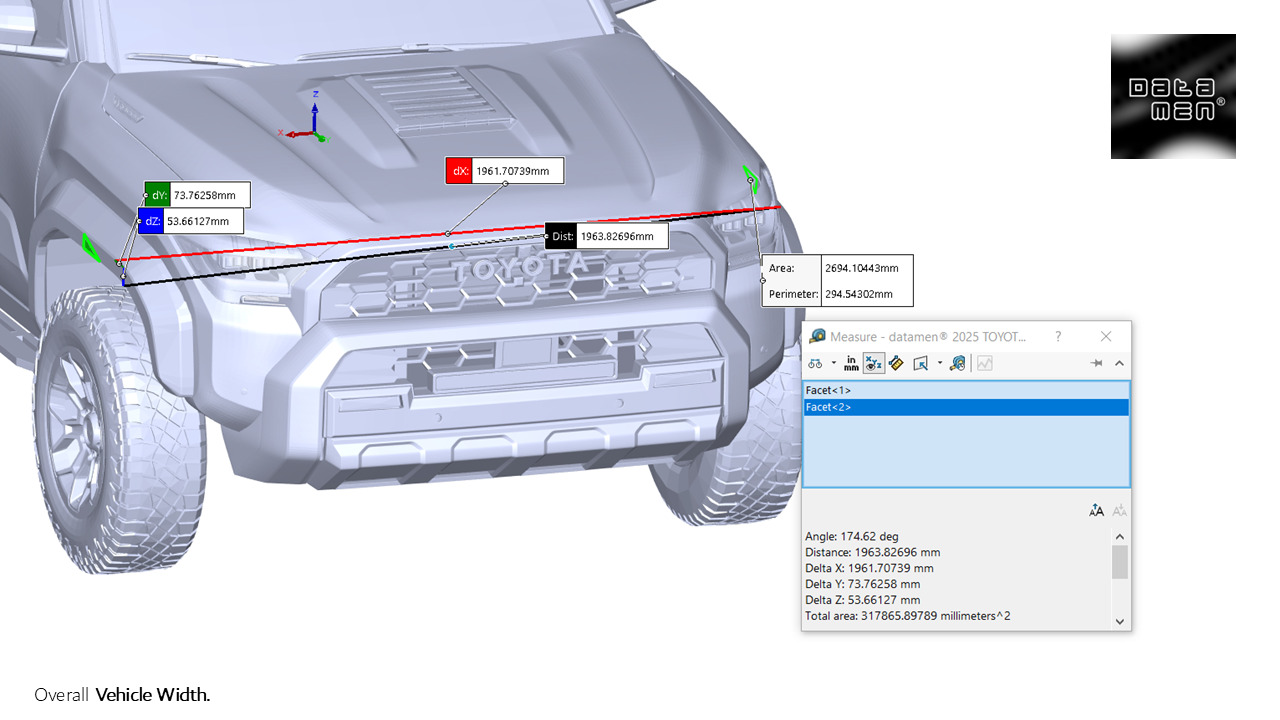
Task: Click results scrollbar down arrow
Action: point(1120,621)
